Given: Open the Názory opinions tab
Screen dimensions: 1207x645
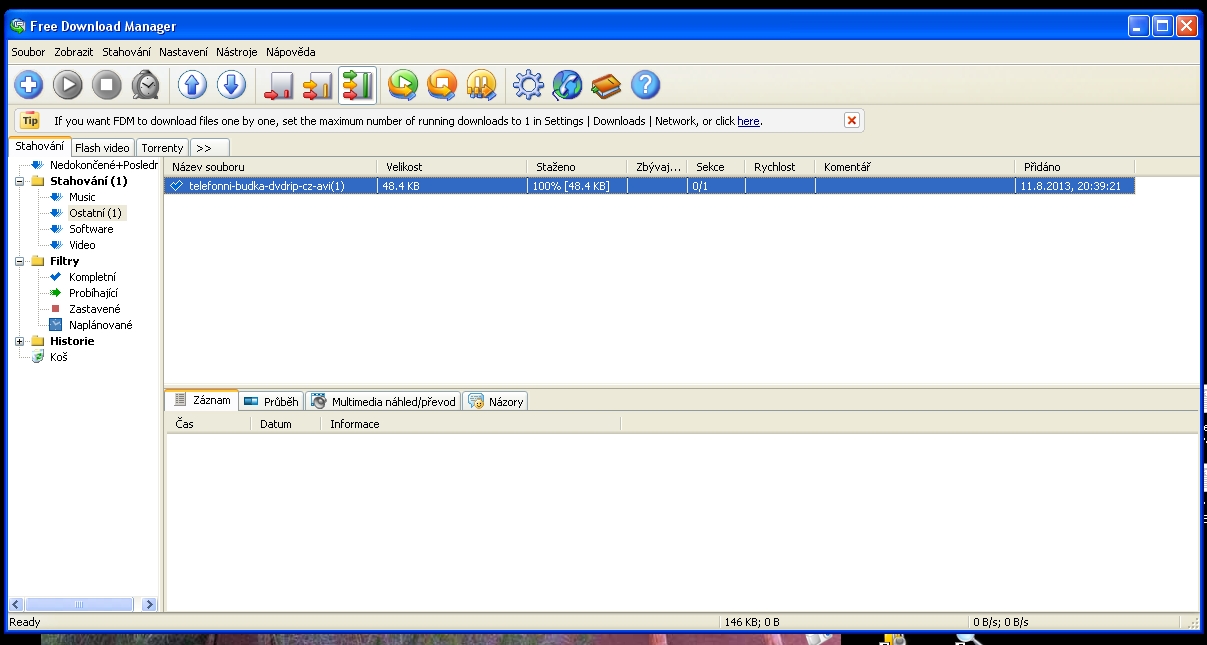Looking at the screenshot, I should [x=495, y=401].
